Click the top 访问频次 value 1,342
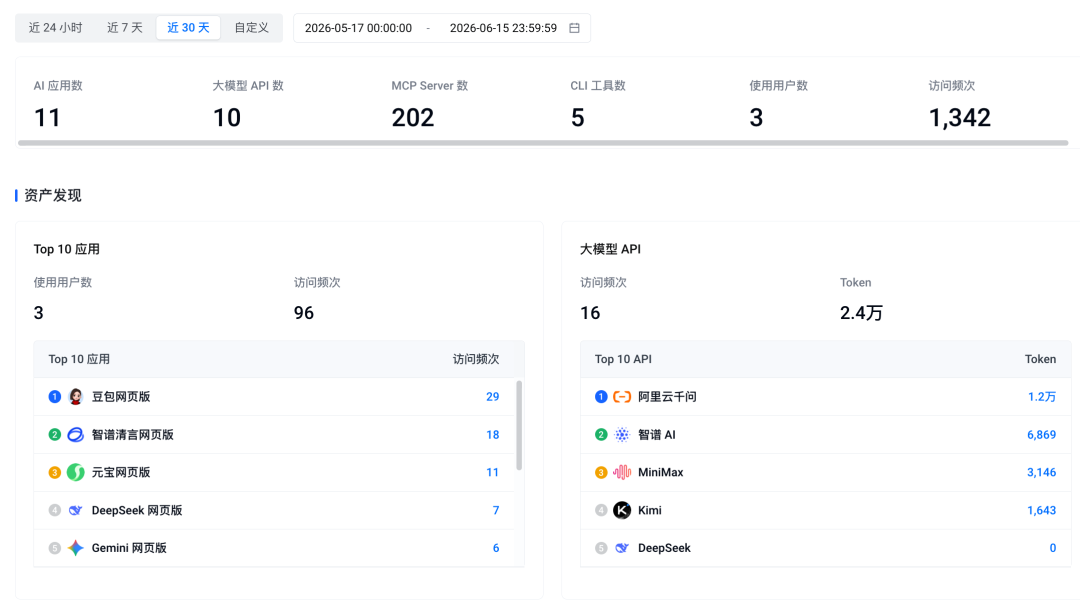1080x608 pixels. pos(959,118)
